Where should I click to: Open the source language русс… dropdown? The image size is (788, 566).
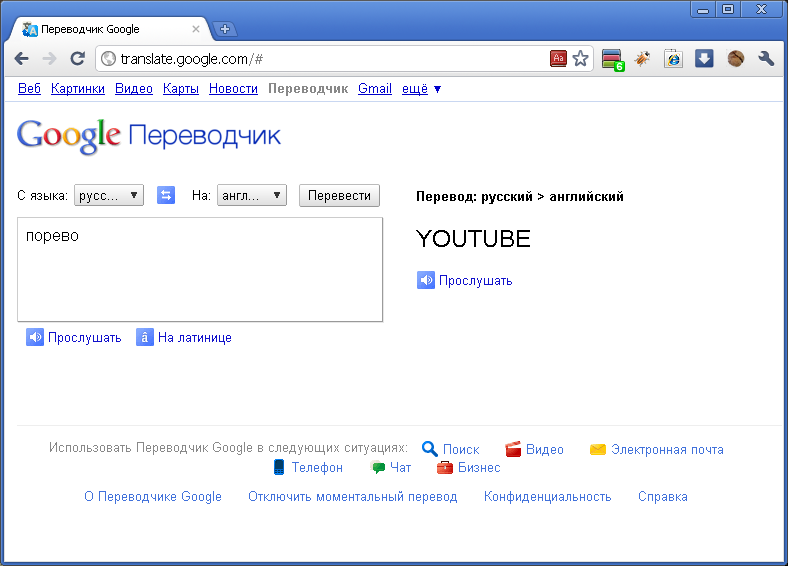109,195
